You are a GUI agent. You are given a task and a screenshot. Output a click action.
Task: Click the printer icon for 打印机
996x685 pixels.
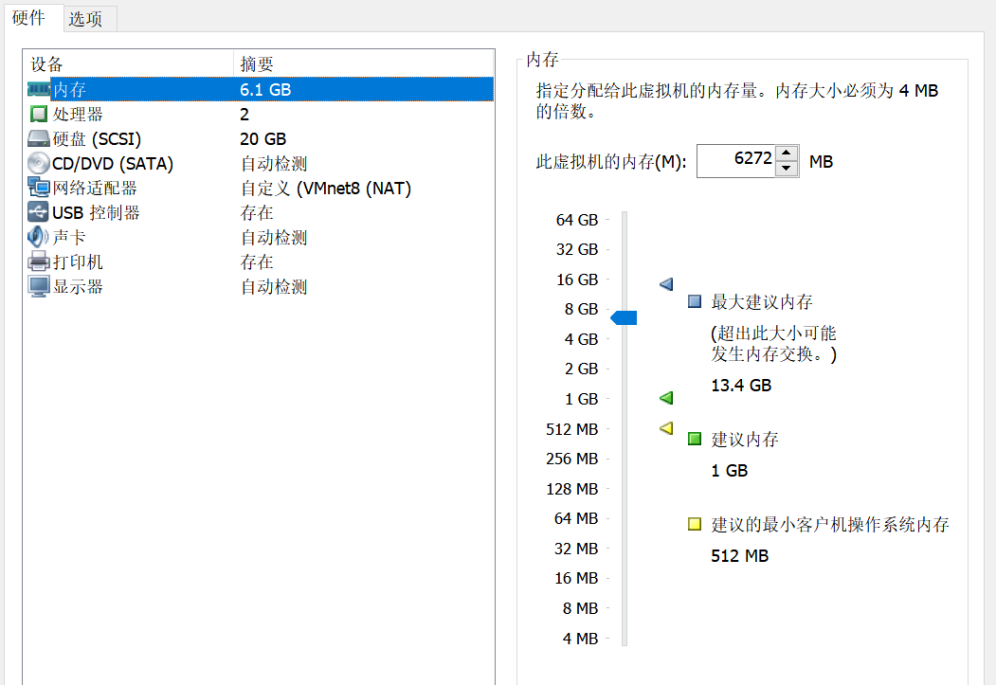pyautogui.click(x=38, y=262)
